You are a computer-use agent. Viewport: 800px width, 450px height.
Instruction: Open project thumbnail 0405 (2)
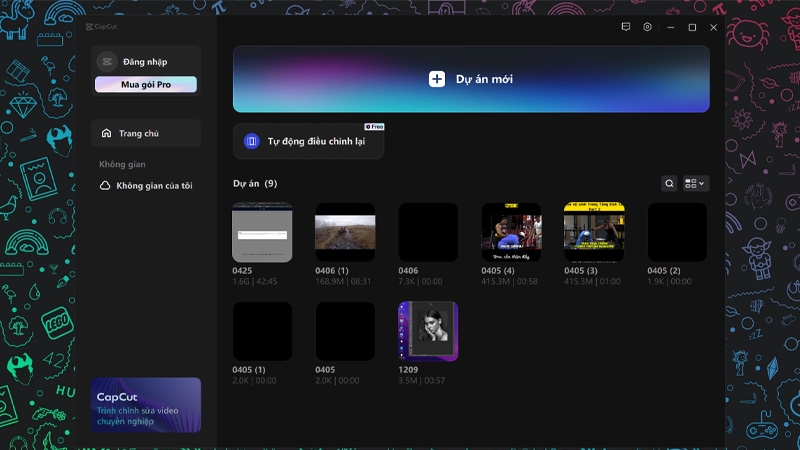(x=678, y=232)
